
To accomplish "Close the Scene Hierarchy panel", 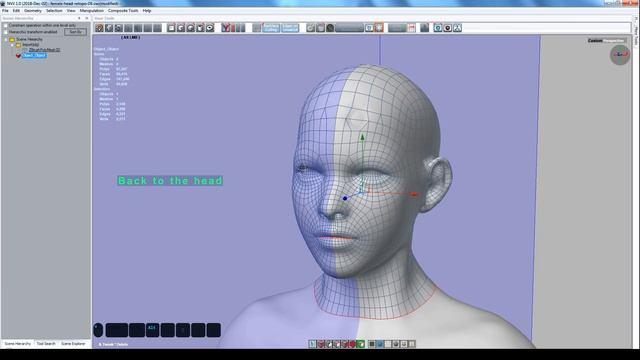I will (87, 18).
